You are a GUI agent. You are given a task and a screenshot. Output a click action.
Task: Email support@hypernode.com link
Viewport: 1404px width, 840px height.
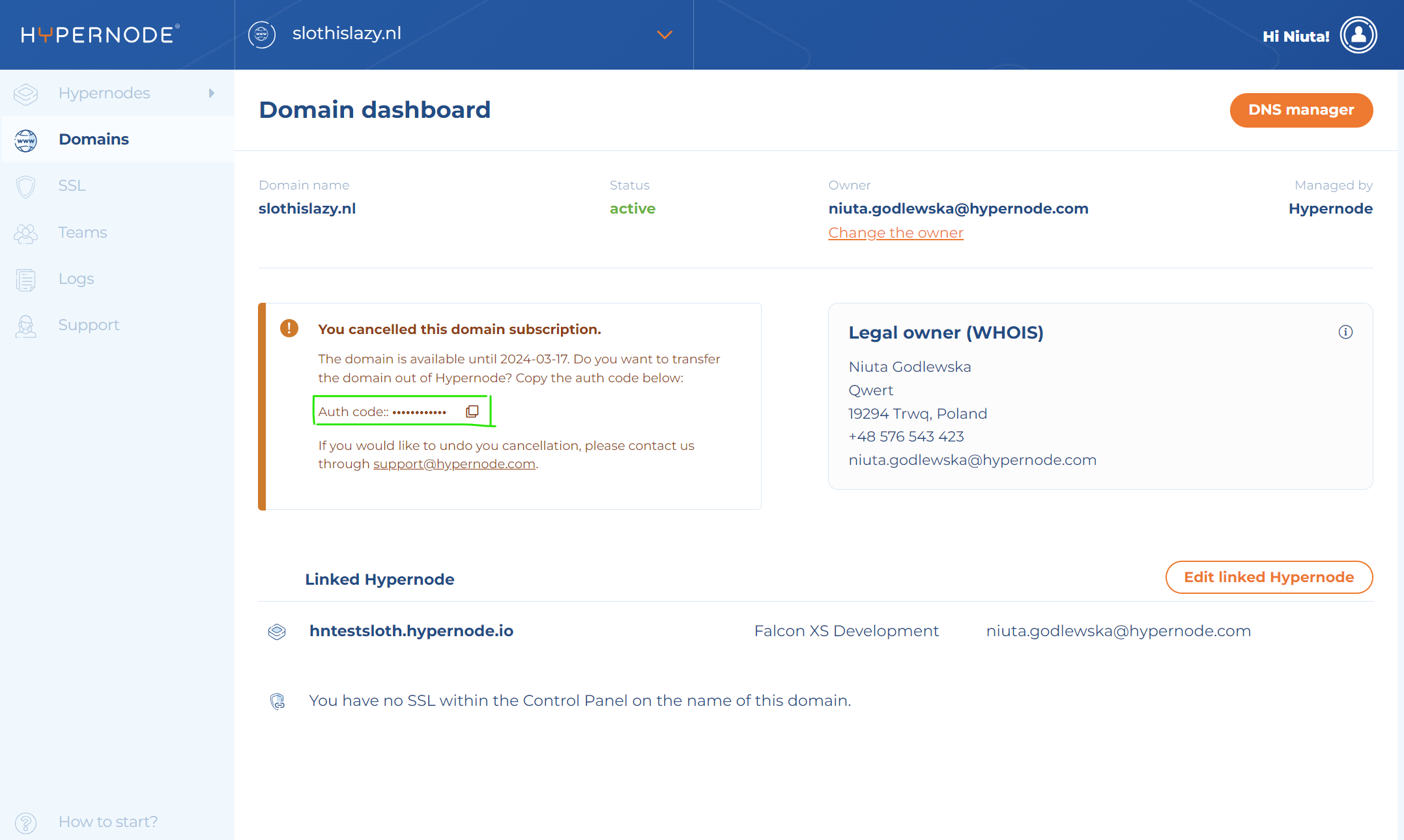pyautogui.click(x=454, y=464)
